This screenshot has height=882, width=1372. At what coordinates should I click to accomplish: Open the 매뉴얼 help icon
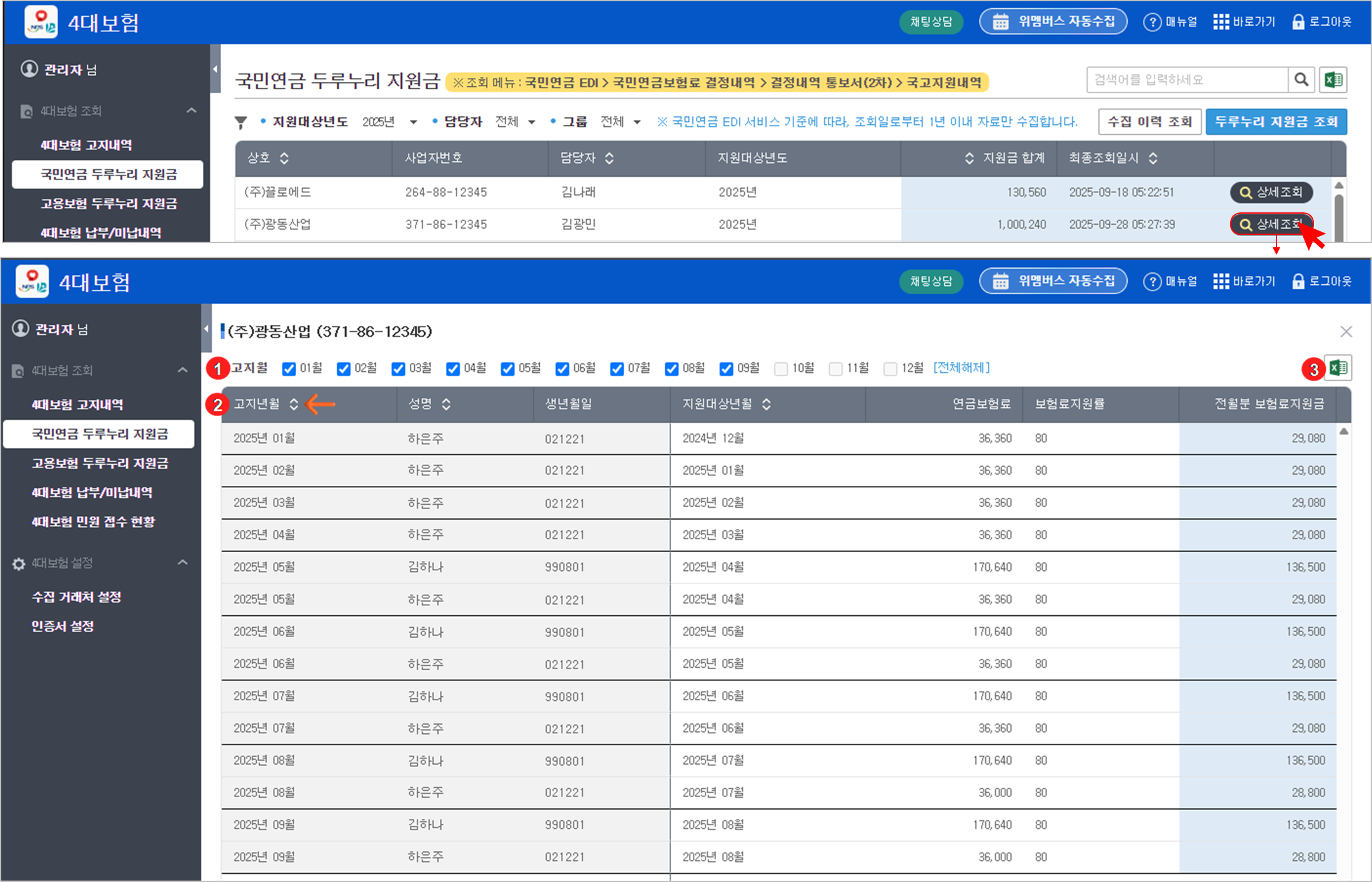[x=1151, y=22]
